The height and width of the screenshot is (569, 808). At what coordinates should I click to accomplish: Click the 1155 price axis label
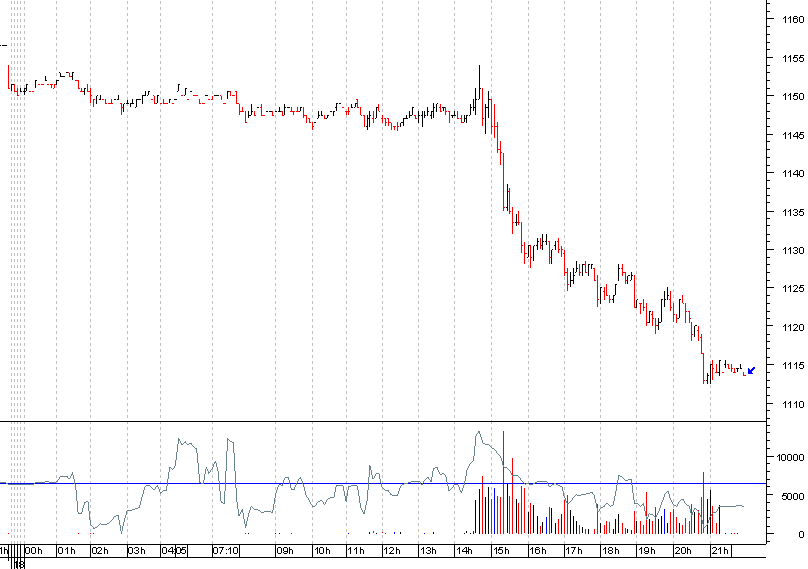(793, 59)
